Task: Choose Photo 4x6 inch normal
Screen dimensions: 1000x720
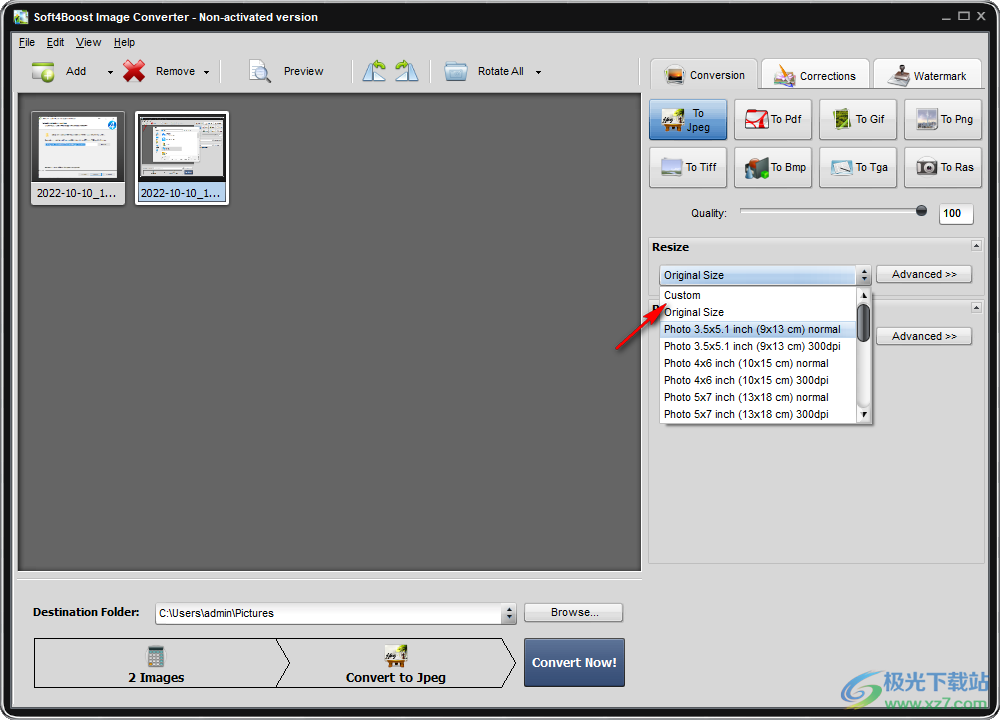Action: [759, 364]
